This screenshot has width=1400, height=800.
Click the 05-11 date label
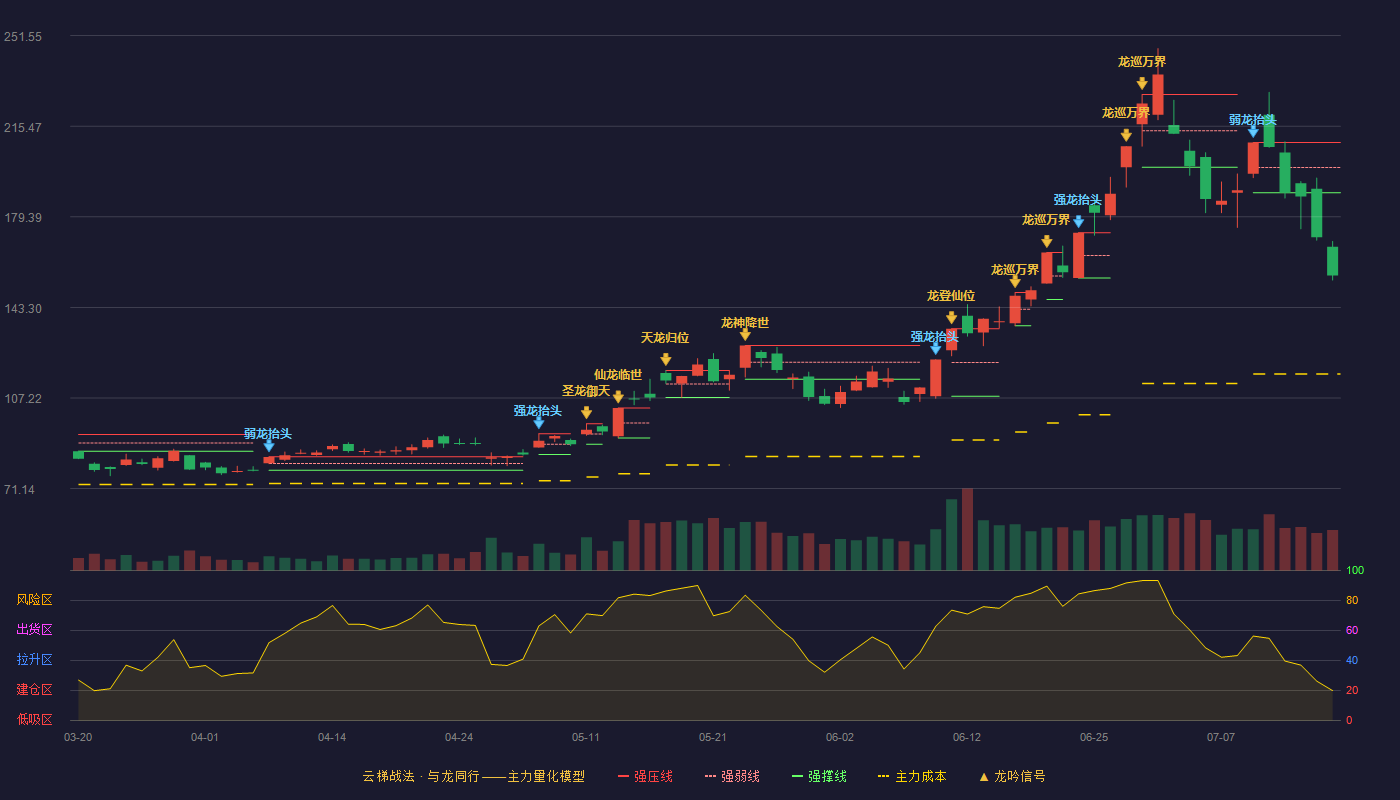click(586, 737)
